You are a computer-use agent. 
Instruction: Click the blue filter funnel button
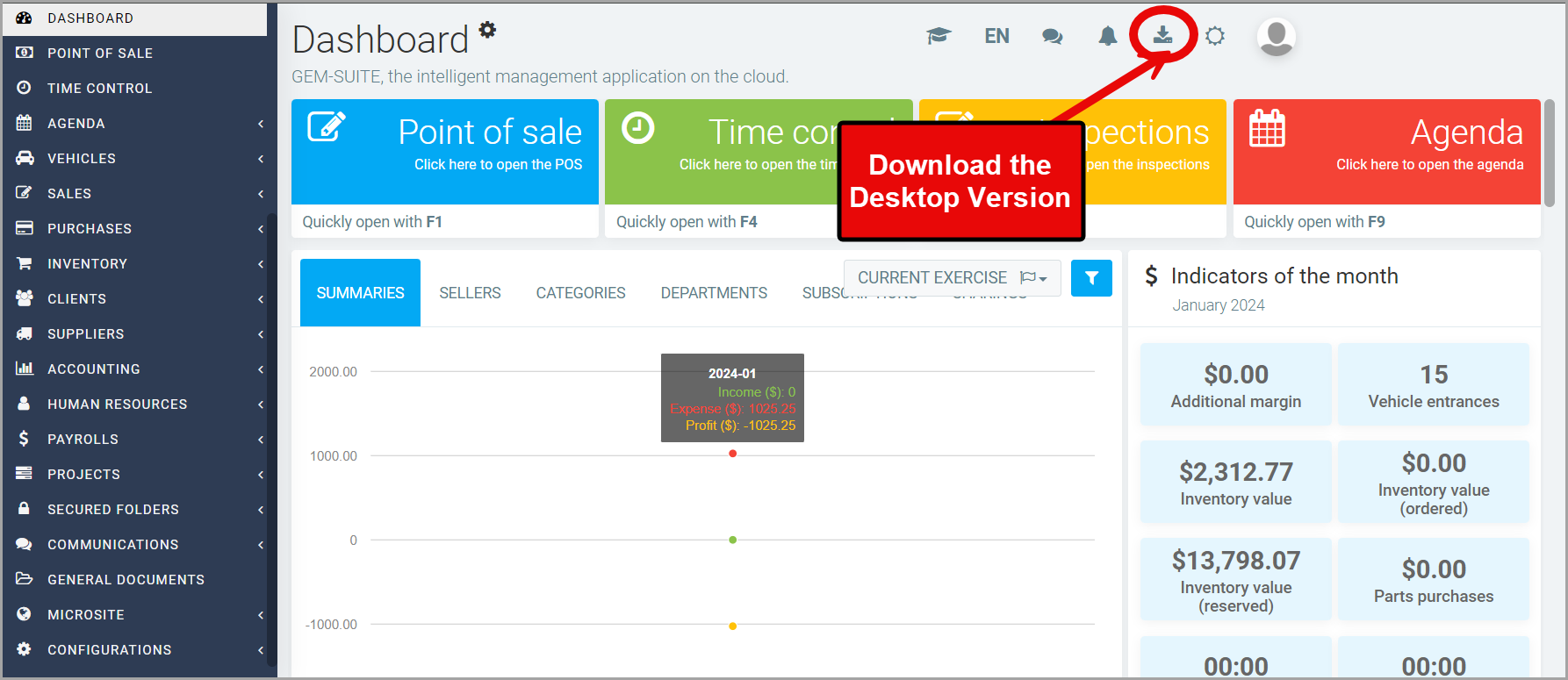[x=1091, y=278]
